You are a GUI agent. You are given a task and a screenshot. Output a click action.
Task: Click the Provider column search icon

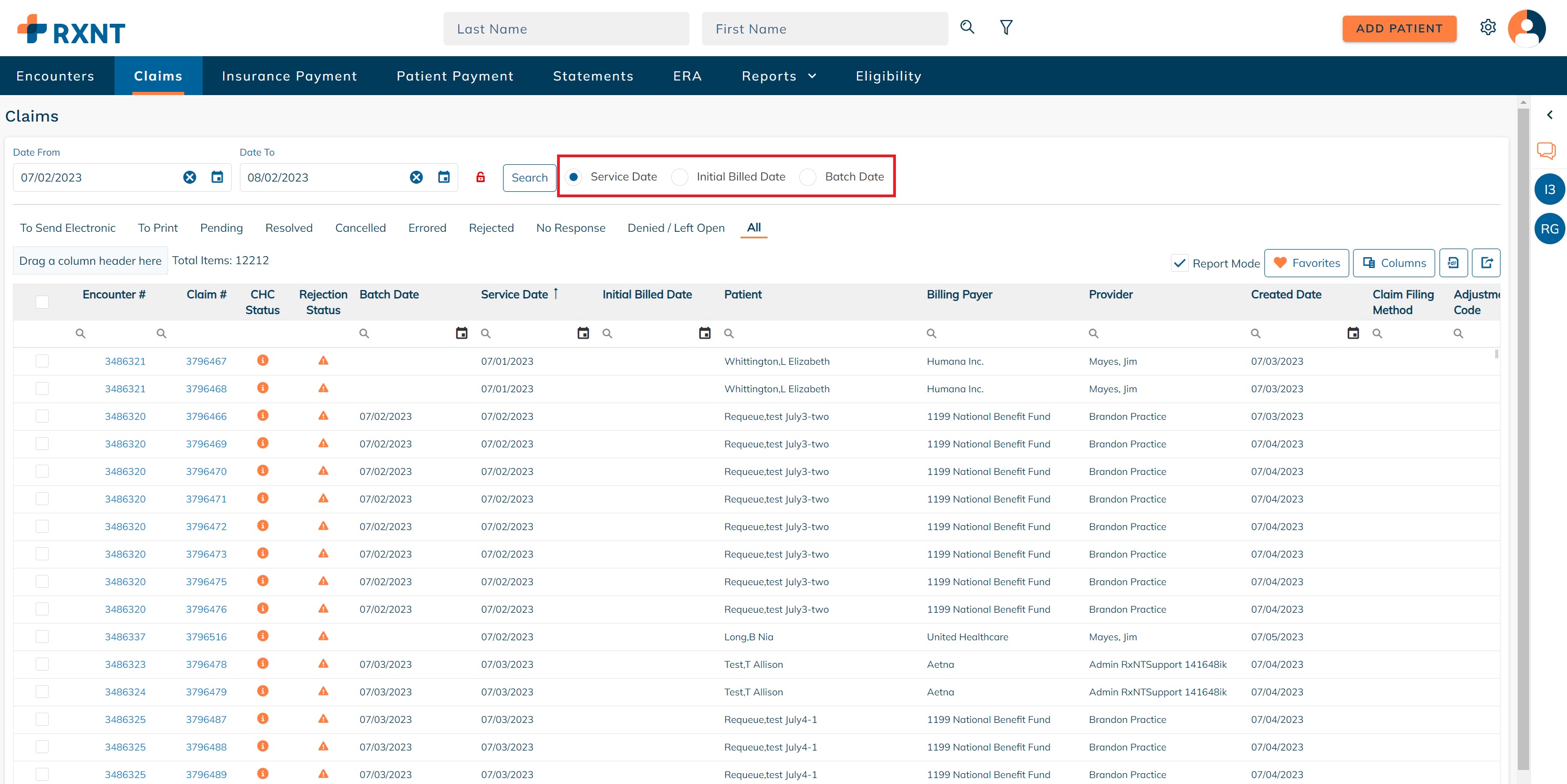[1093, 333]
